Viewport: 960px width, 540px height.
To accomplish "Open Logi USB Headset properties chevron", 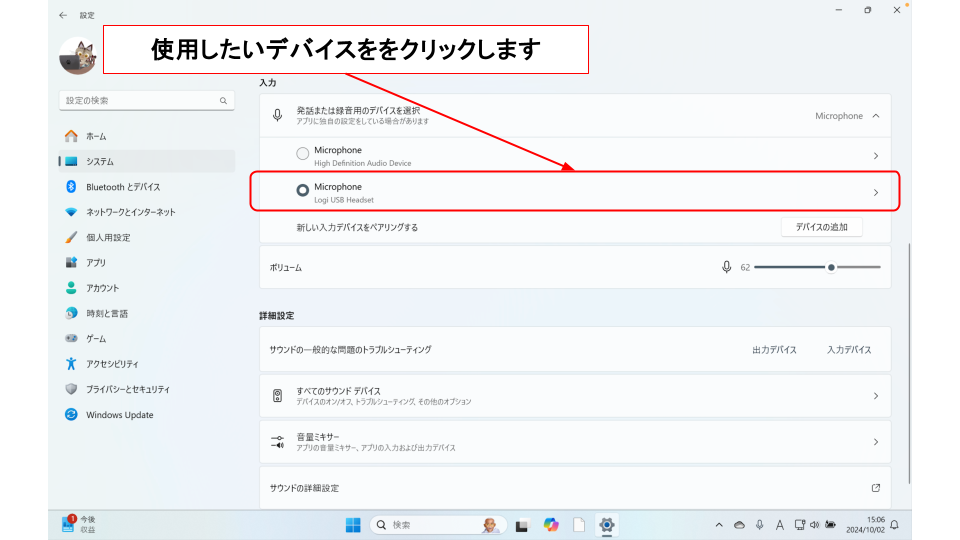I will (x=876, y=192).
